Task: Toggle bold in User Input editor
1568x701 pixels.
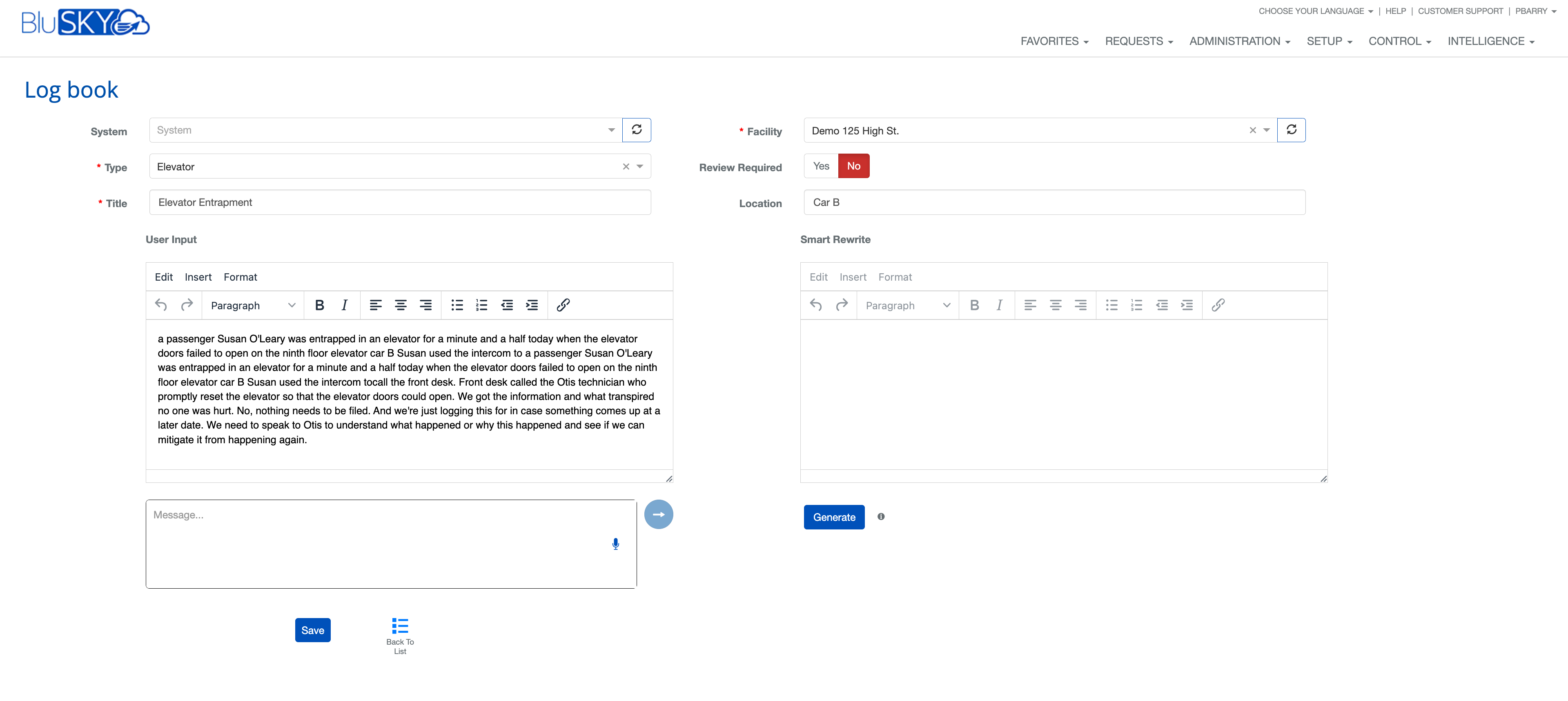Action: [319, 305]
